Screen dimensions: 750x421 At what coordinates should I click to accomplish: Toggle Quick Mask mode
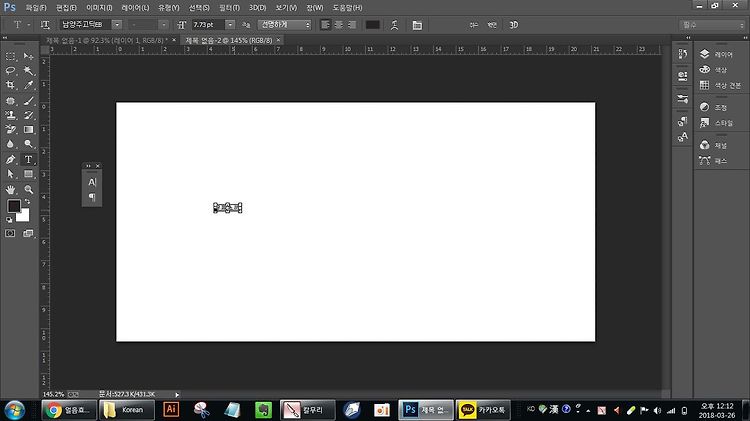(10, 233)
